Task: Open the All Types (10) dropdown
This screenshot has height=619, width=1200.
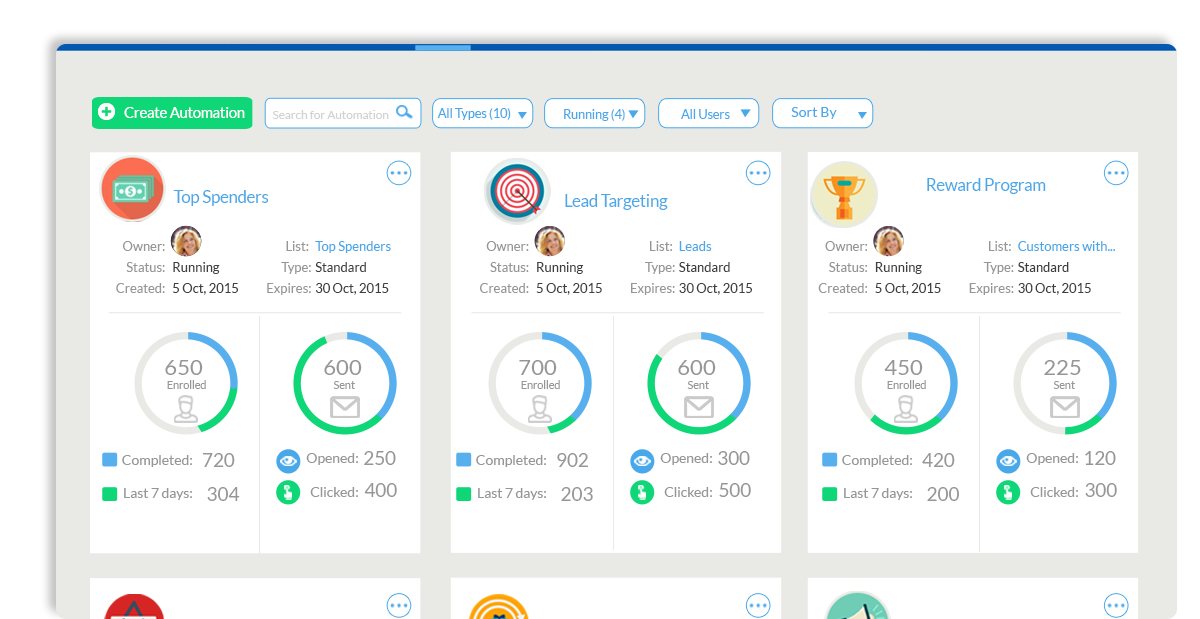Action: coord(482,113)
